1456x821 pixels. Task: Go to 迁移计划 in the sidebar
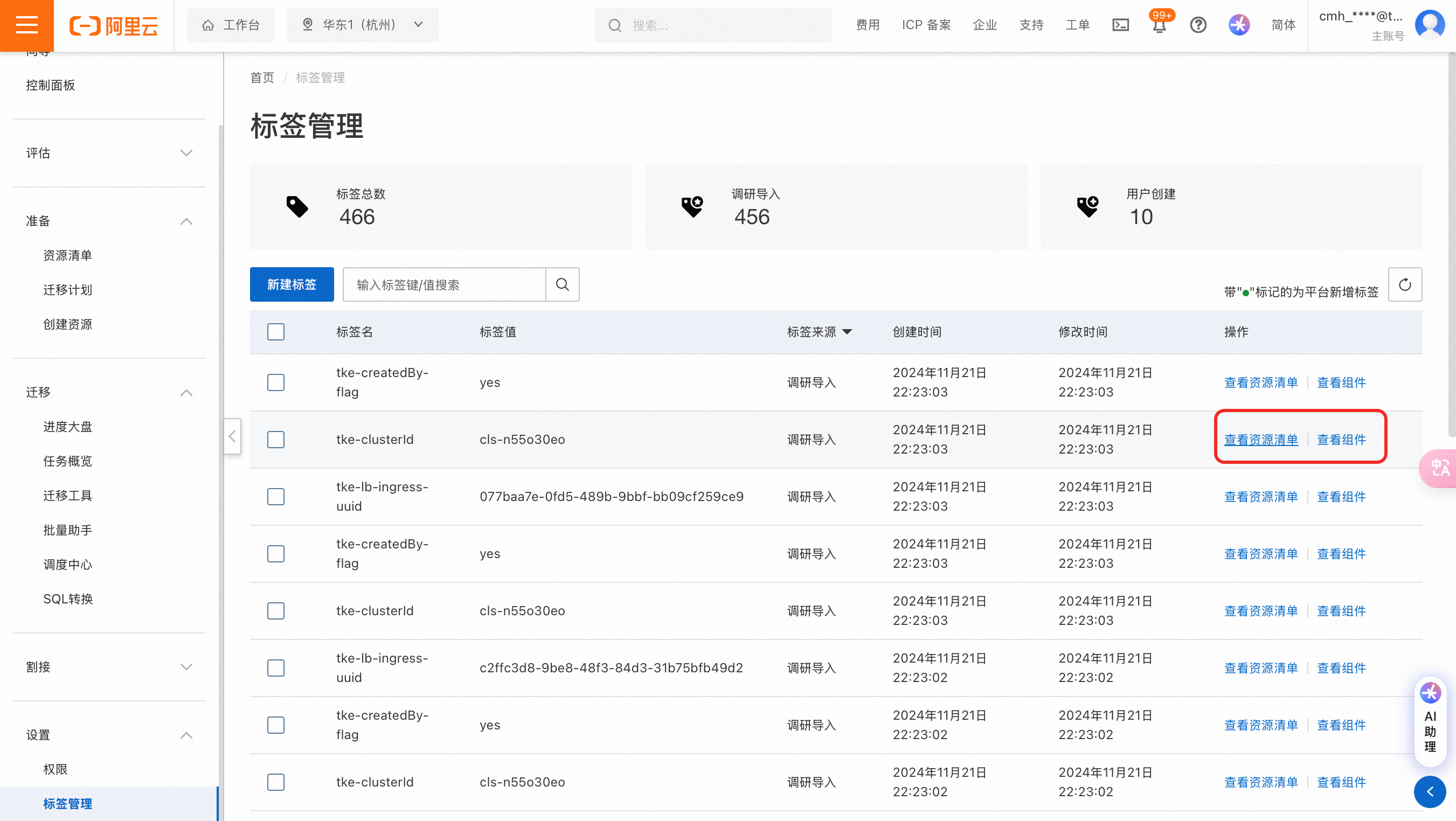click(x=68, y=290)
